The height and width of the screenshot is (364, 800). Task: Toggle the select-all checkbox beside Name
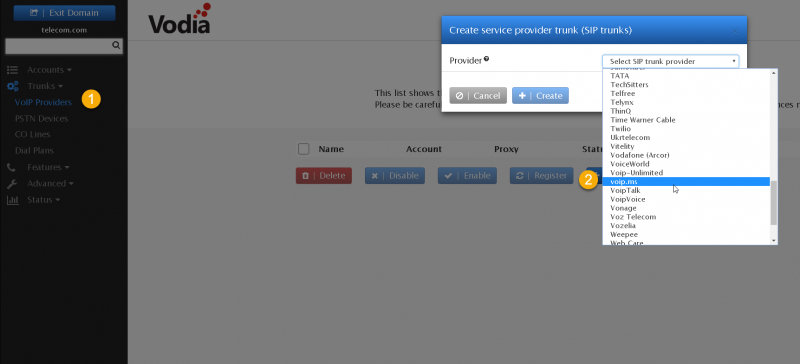(x=304, y=149)
